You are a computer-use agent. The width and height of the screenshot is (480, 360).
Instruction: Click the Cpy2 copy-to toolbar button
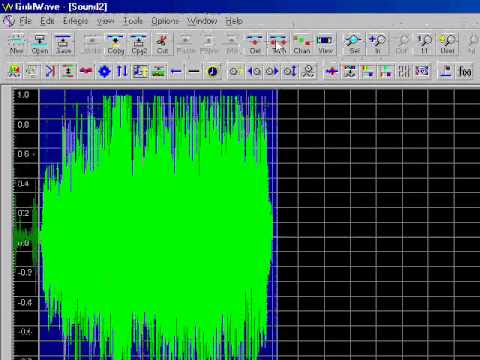pos(139,44)
